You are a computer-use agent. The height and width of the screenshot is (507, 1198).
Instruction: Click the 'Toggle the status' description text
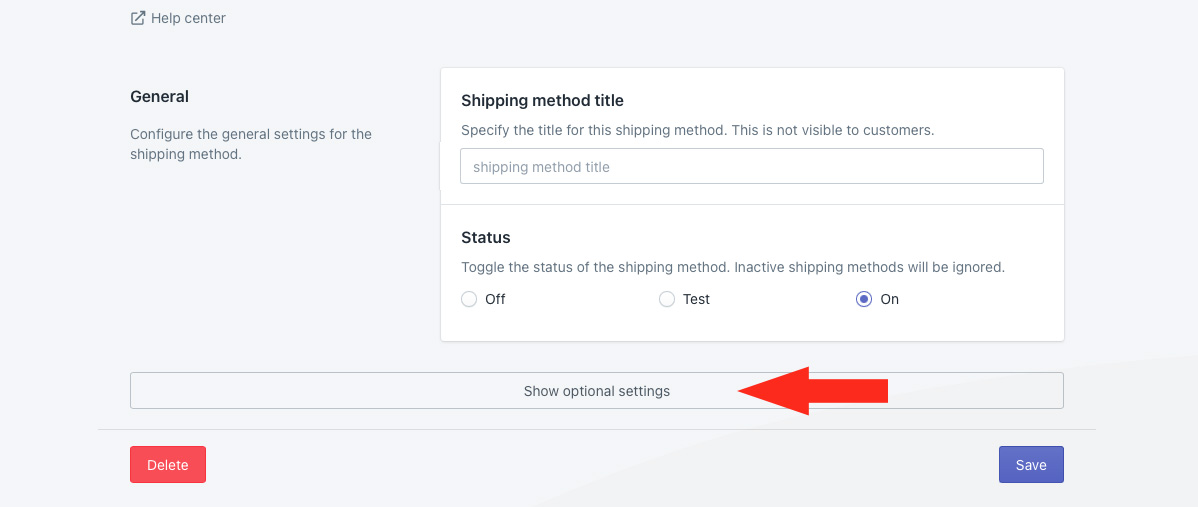click(x=732, y=268)
